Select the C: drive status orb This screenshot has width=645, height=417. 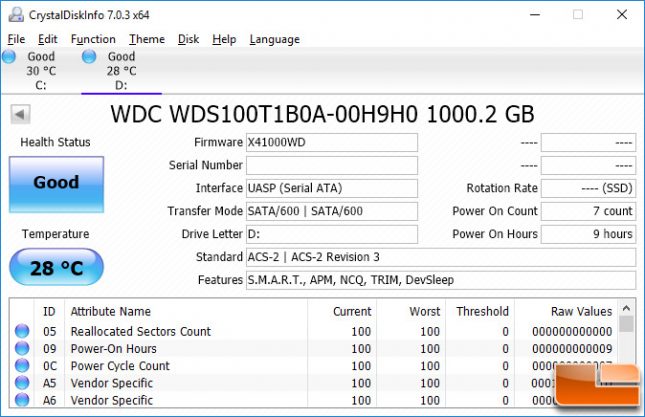[x=9, y=56]
